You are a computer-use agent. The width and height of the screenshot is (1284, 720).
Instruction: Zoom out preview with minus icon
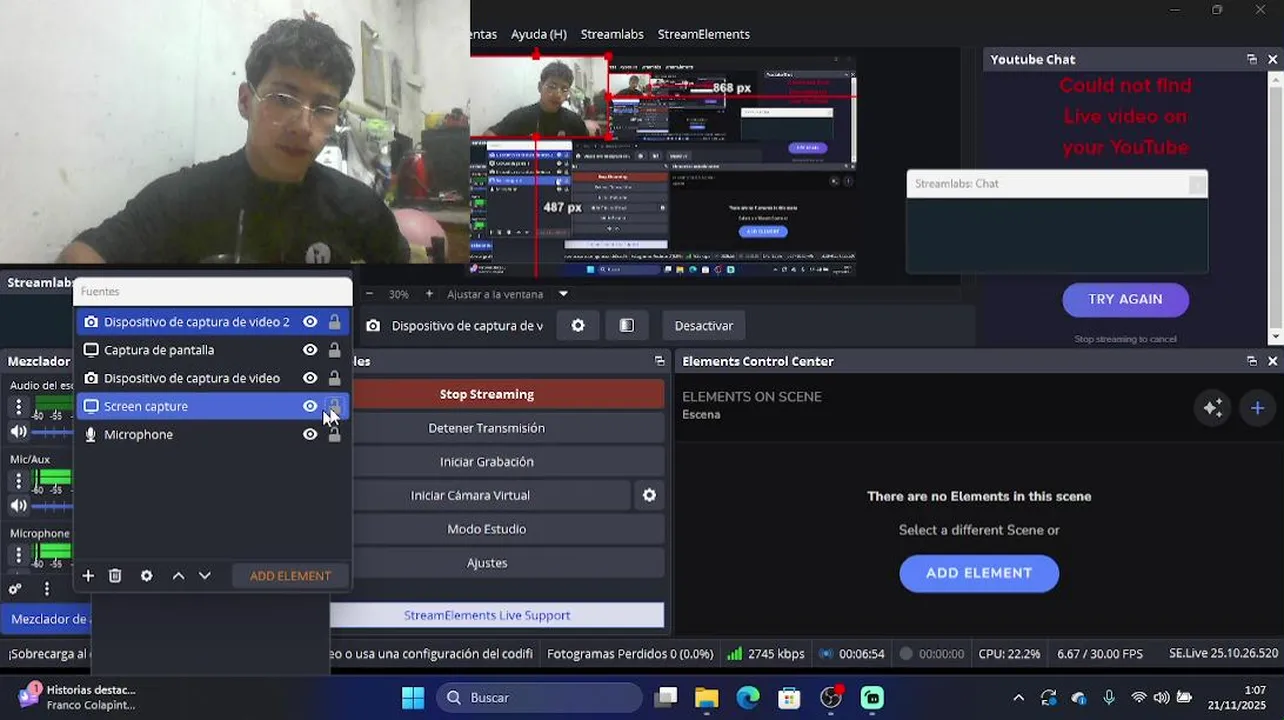click(x=369, y=294)
